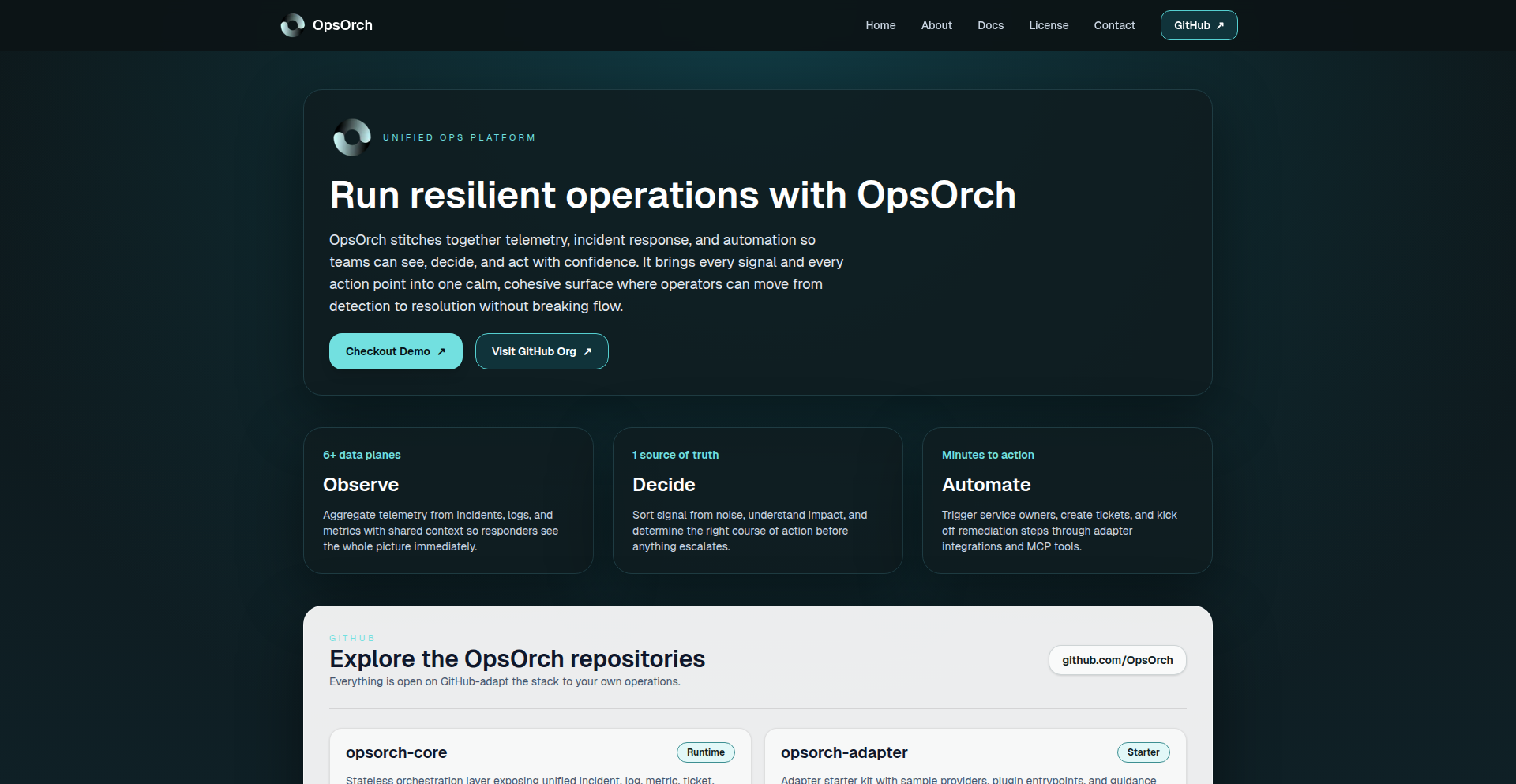Click the OpsOrch logo icon in navbar

(292, 25)
